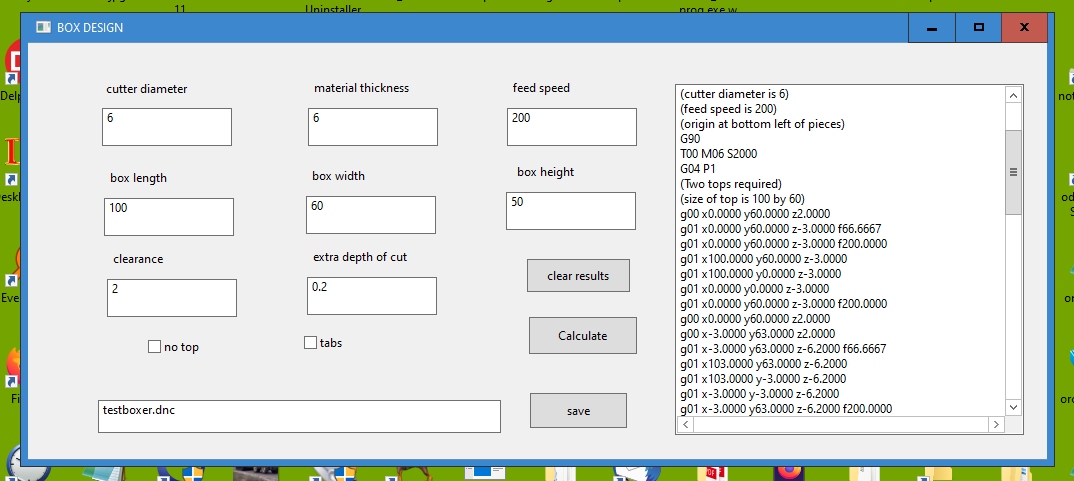The image size is (1074, 481).
Task: Click the clearance value field
Action: (x=171, y=298)
